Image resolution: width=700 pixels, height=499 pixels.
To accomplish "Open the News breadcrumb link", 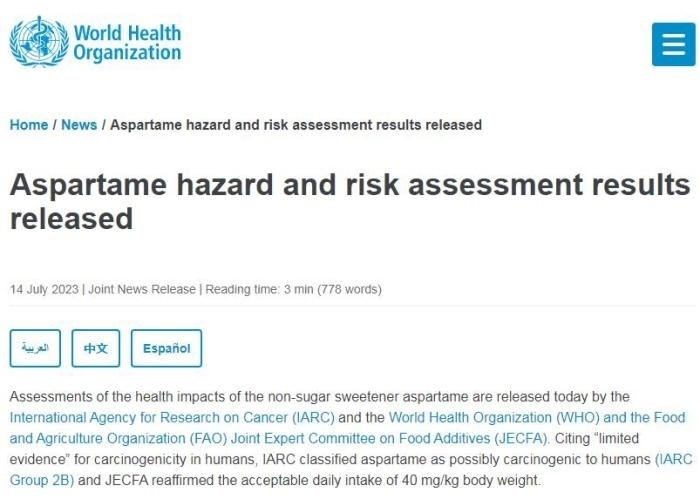I will point(79,125).
